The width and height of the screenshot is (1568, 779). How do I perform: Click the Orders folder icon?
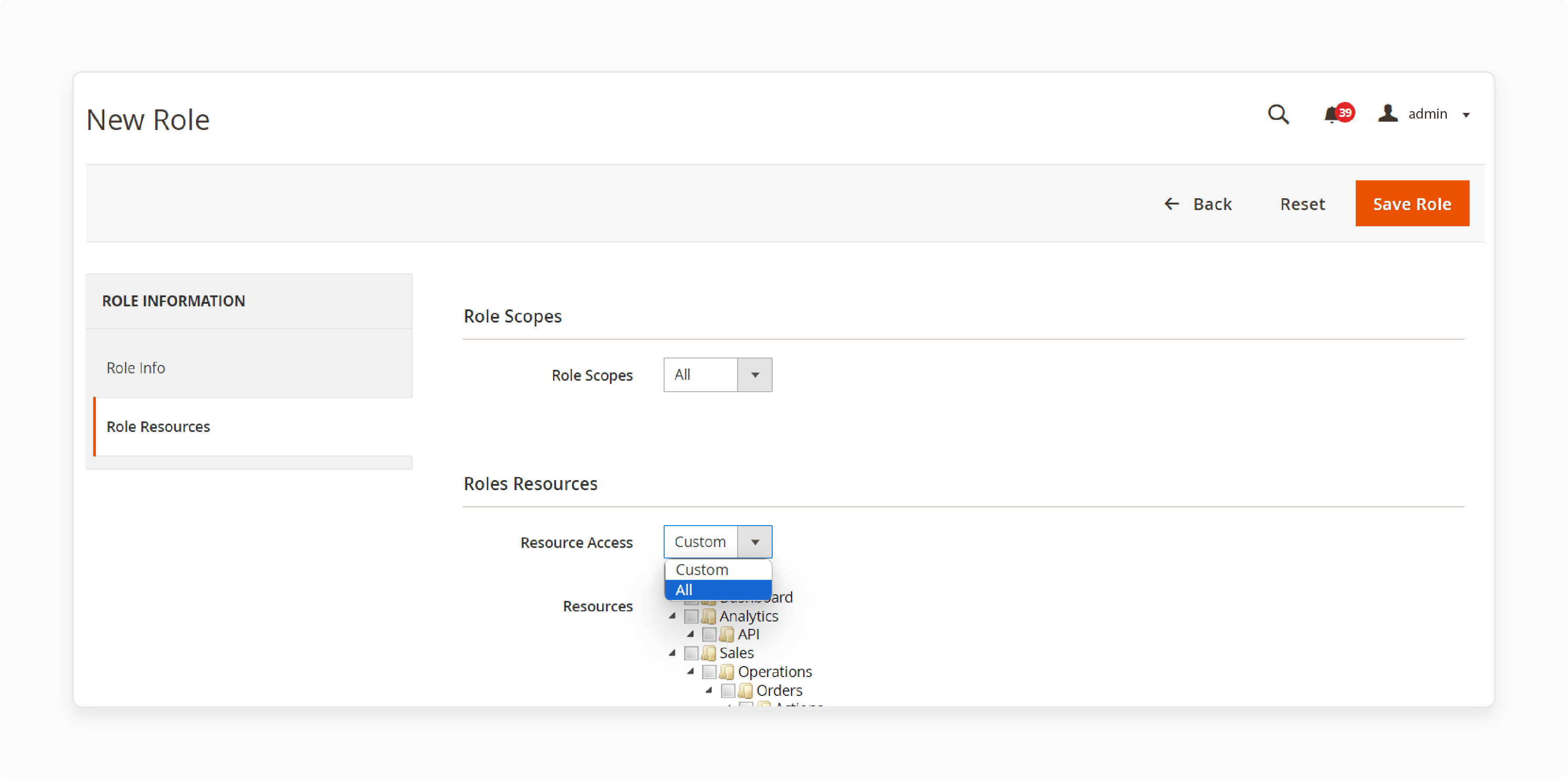745,691
